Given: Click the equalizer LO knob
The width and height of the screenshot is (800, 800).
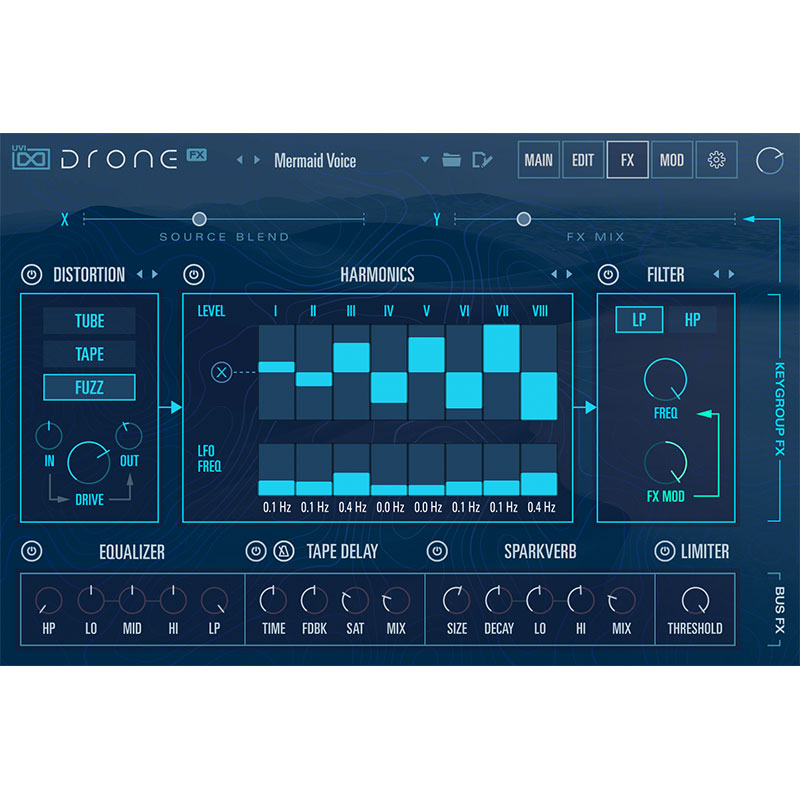Looking at the screenshot, I should coord(91,601).
